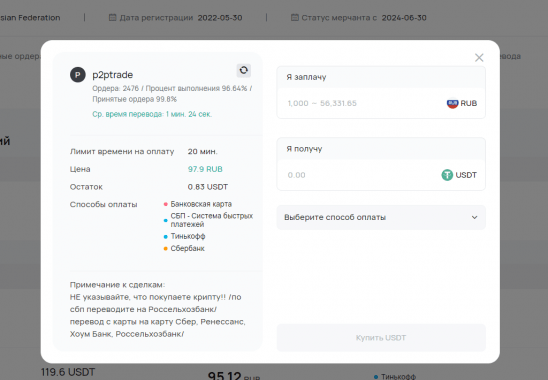Click the RUB flag icon
548x380 pixels.
(452, 103)
